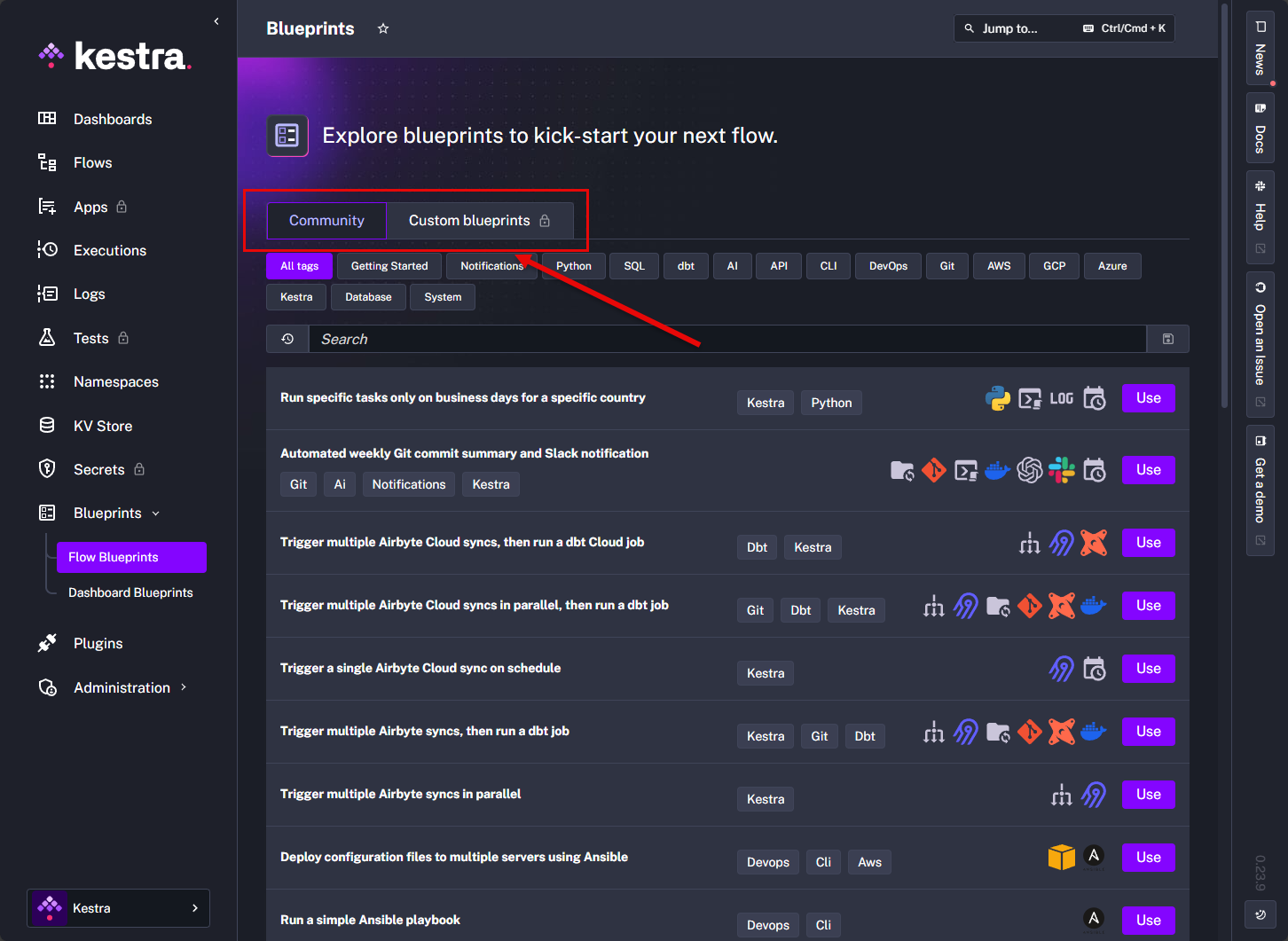Viewport: 1288px width, 941px height.
Task: Use the business days blueprint
Action: [1149, 398]
